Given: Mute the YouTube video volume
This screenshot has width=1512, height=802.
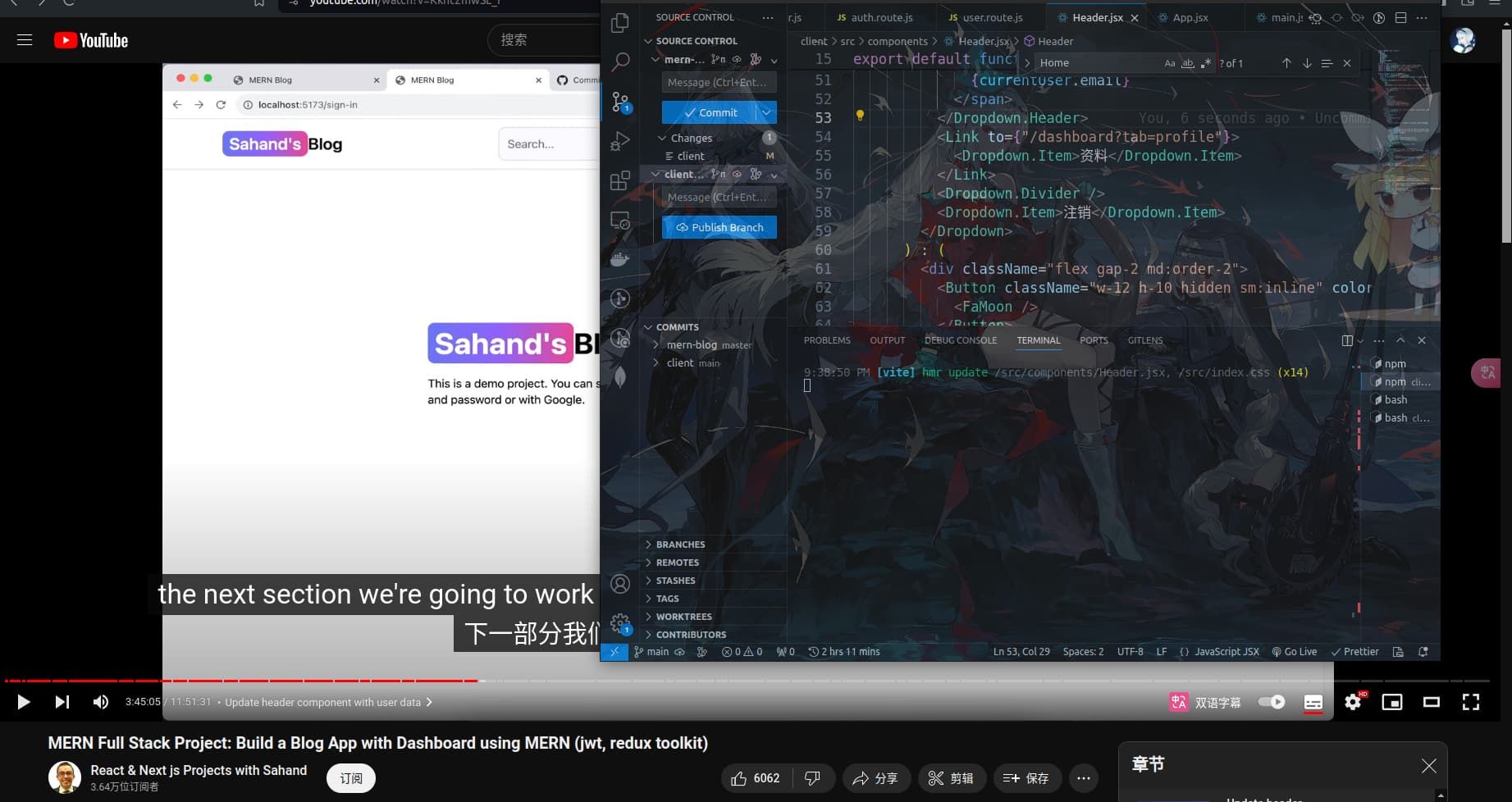Looking at the screenshot, I should coord(100,702).
